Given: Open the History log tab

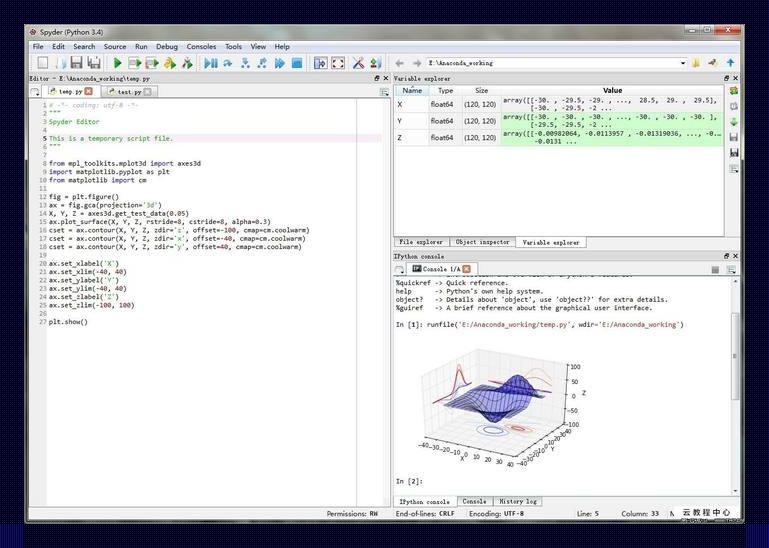Looking at the screenshot, I should [518, 501].
